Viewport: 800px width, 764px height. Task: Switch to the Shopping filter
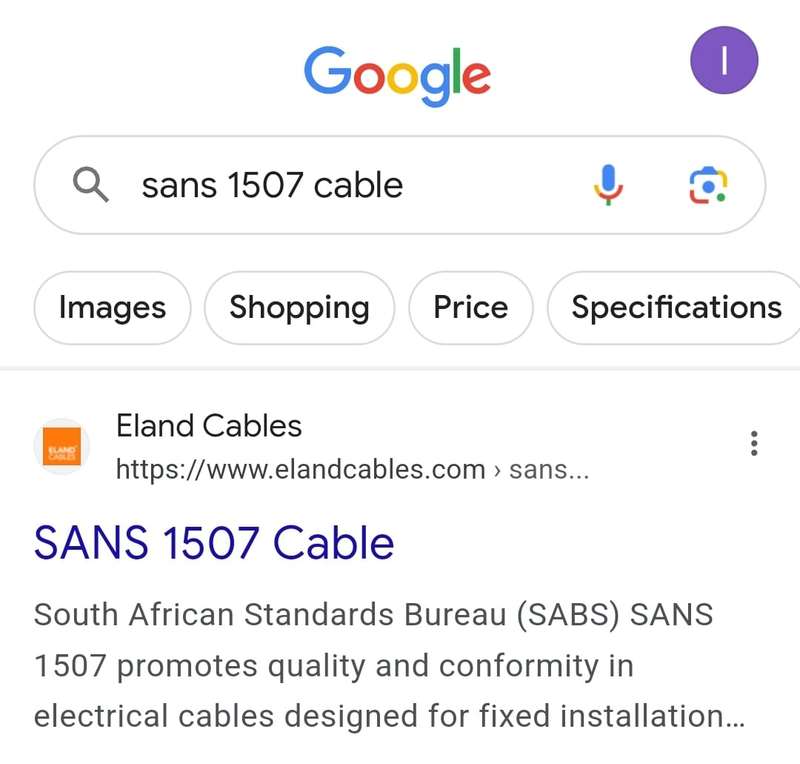pyautogui.click(x=299, y=308)
